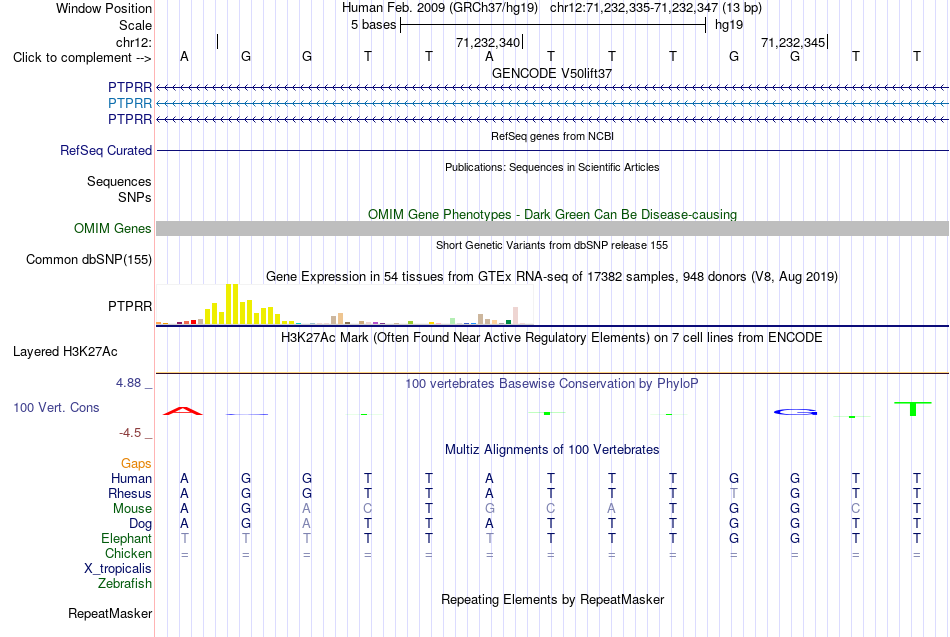The height and width of the screenshot is (637, 950).
Task: Click "100 vertebrates Basewise Conservation by PhyloP" title
Action: 552,384
